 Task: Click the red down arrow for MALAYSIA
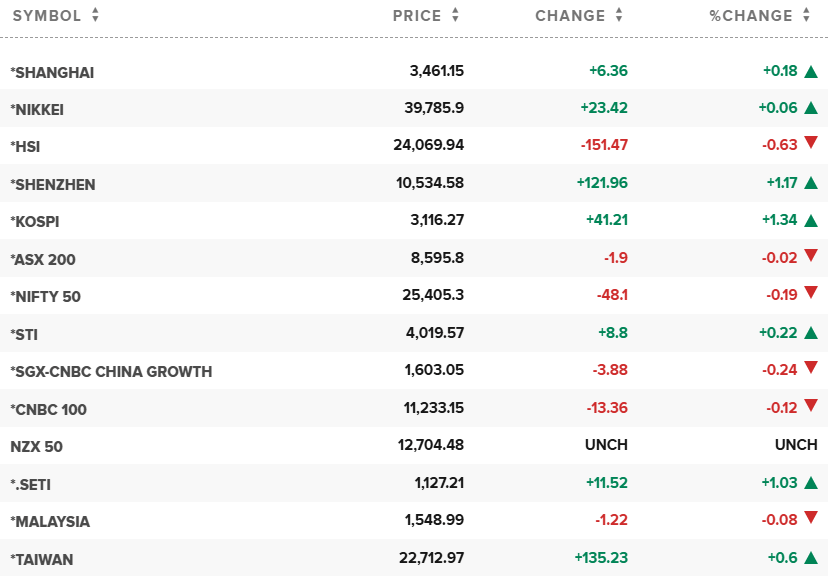[811, 521]
